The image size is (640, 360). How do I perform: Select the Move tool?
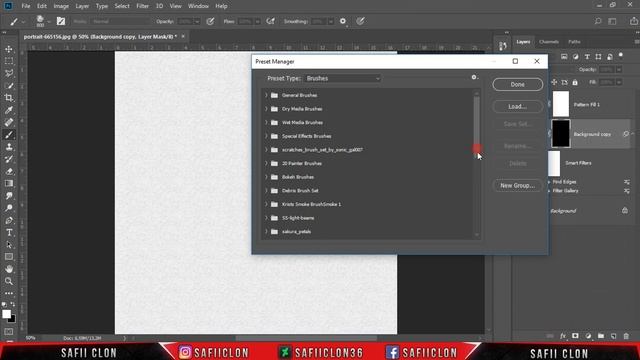click(9, 49)
